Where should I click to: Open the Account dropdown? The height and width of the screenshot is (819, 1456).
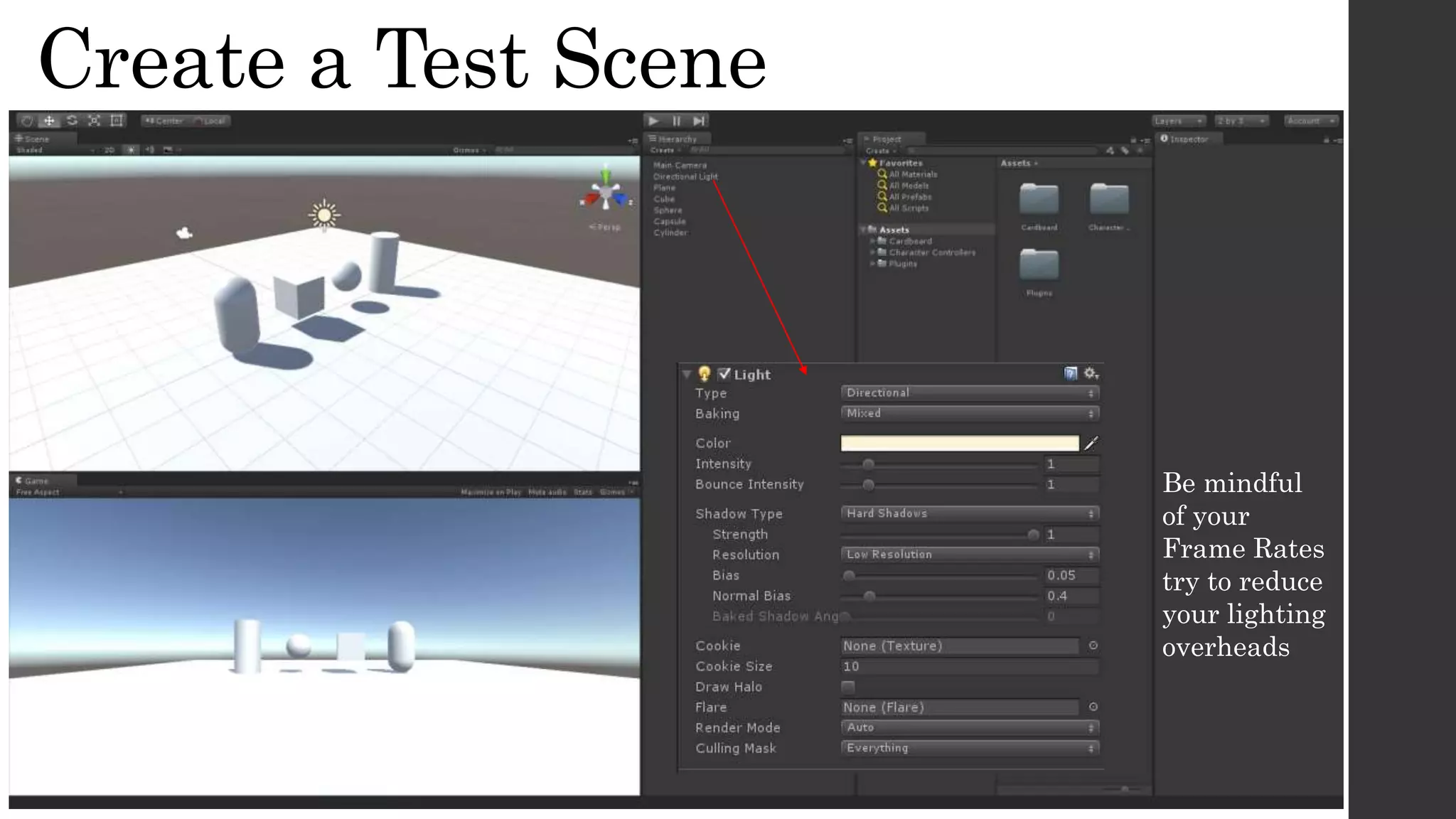[x=1311, y=121]
